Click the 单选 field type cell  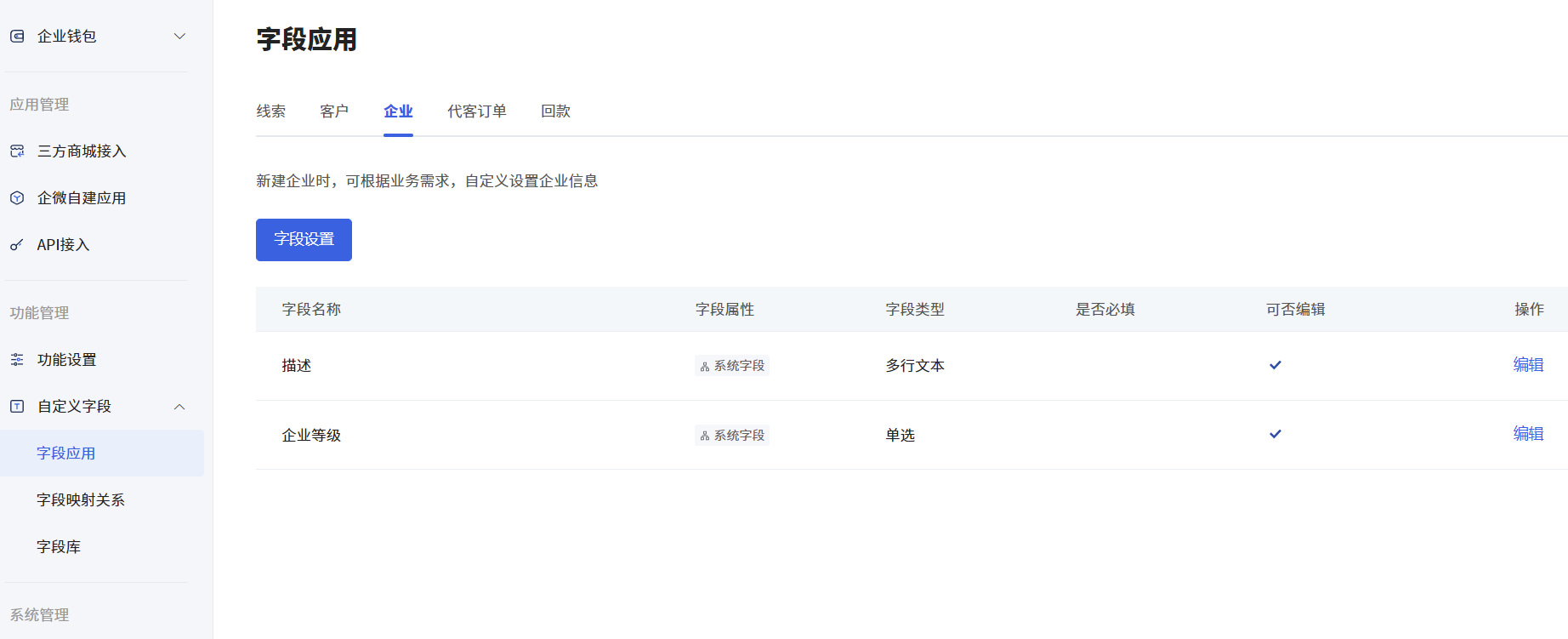coord(900,436)
